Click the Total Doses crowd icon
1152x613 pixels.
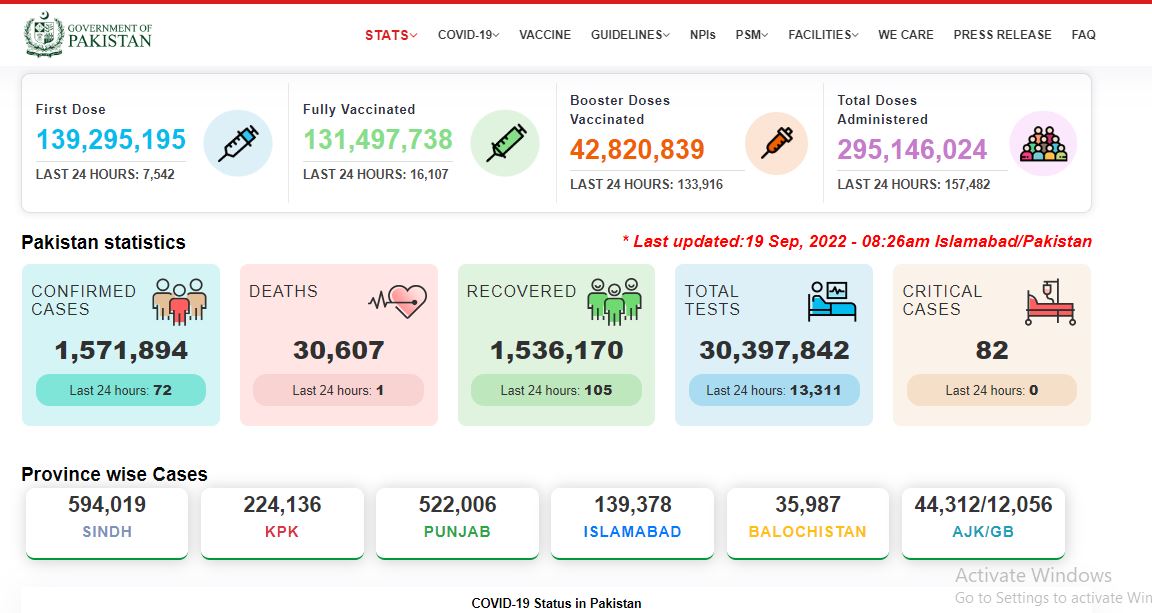coord(1043,143)
